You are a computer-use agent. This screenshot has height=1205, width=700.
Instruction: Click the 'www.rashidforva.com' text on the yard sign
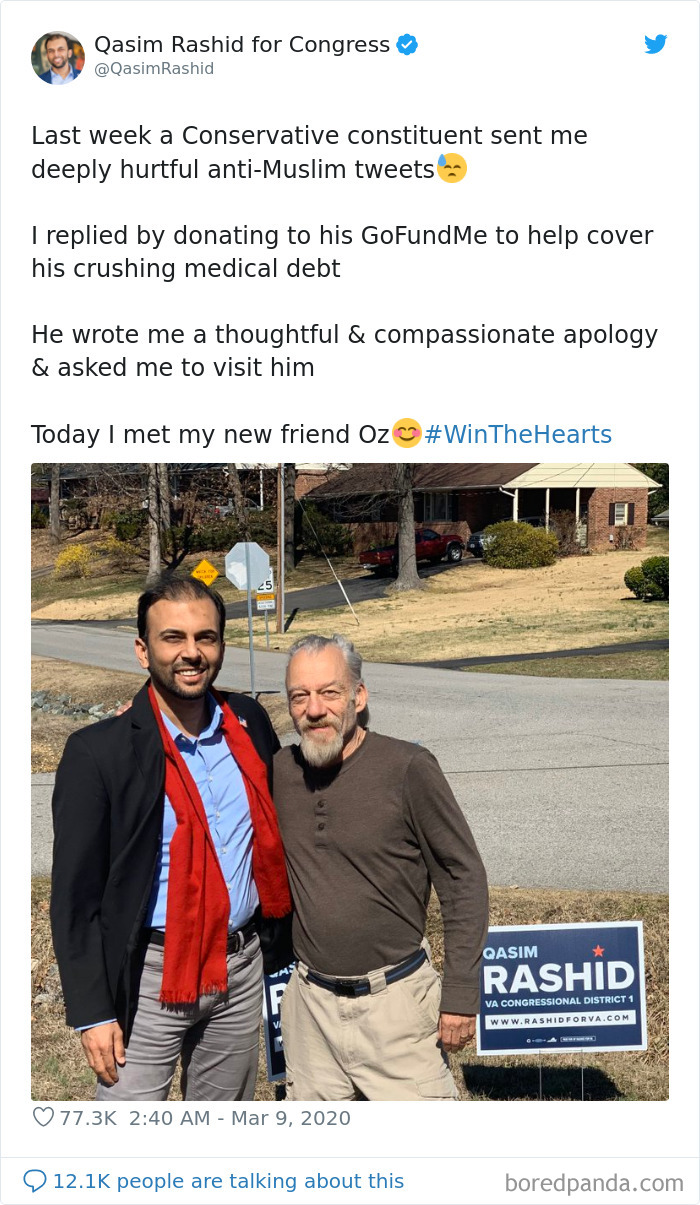(x=560, y=1018)
